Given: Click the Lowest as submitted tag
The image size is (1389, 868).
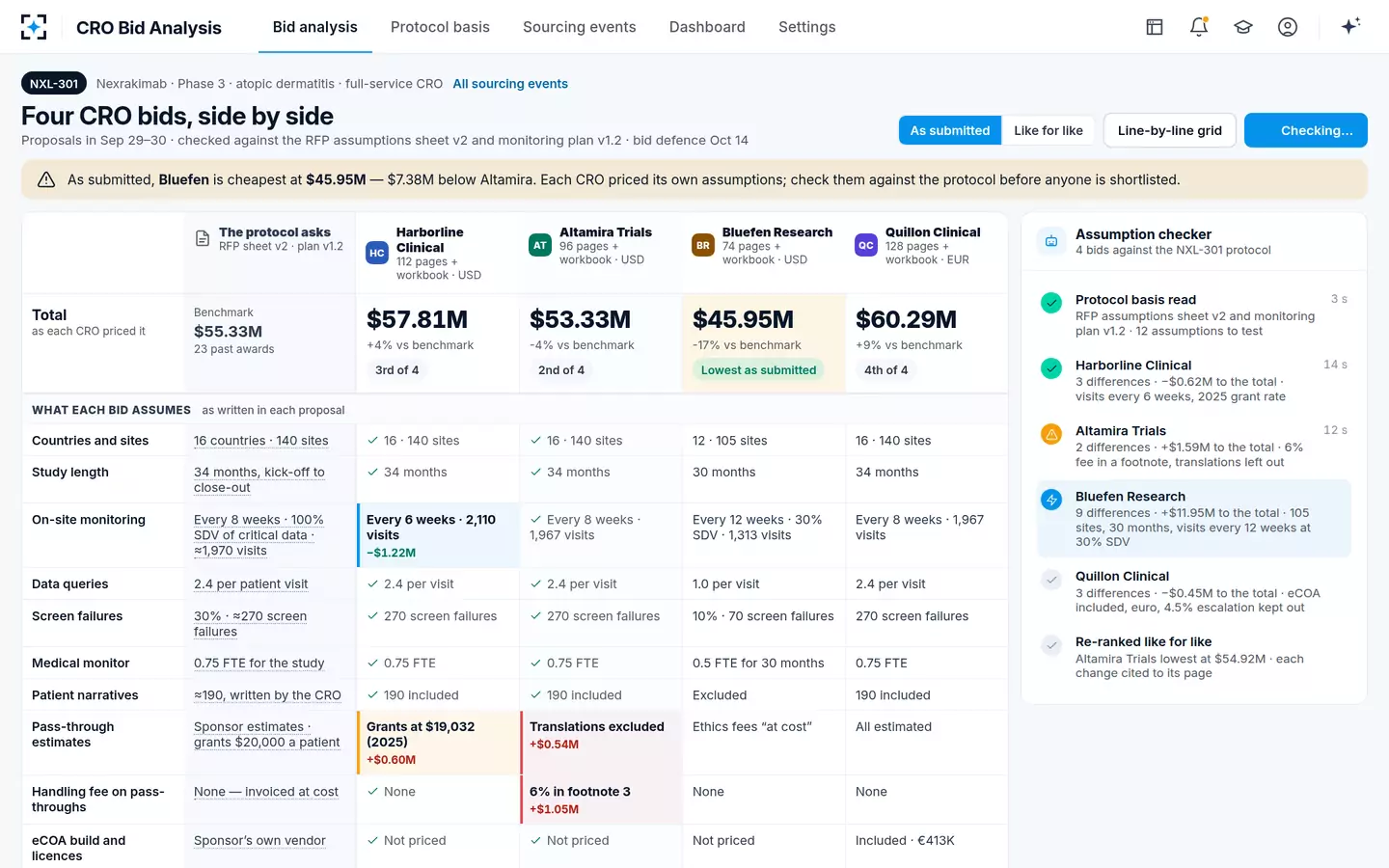Looking at the screenshot, I should pyautogui.click(x=758, y=370).
